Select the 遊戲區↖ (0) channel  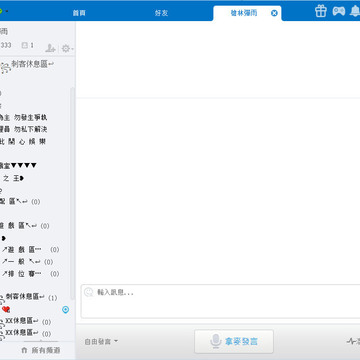coord(25,226)
